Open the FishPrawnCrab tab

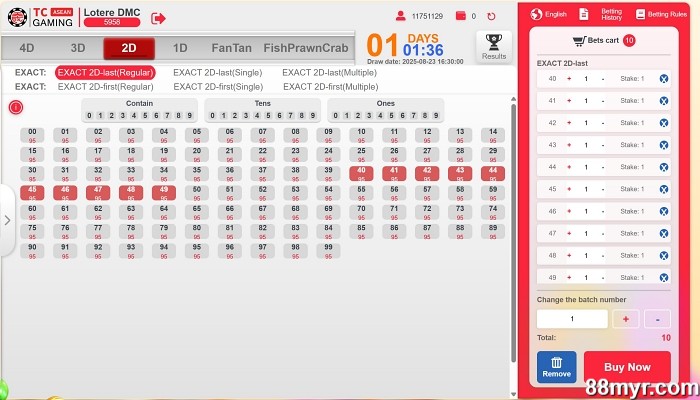point(306,48)
